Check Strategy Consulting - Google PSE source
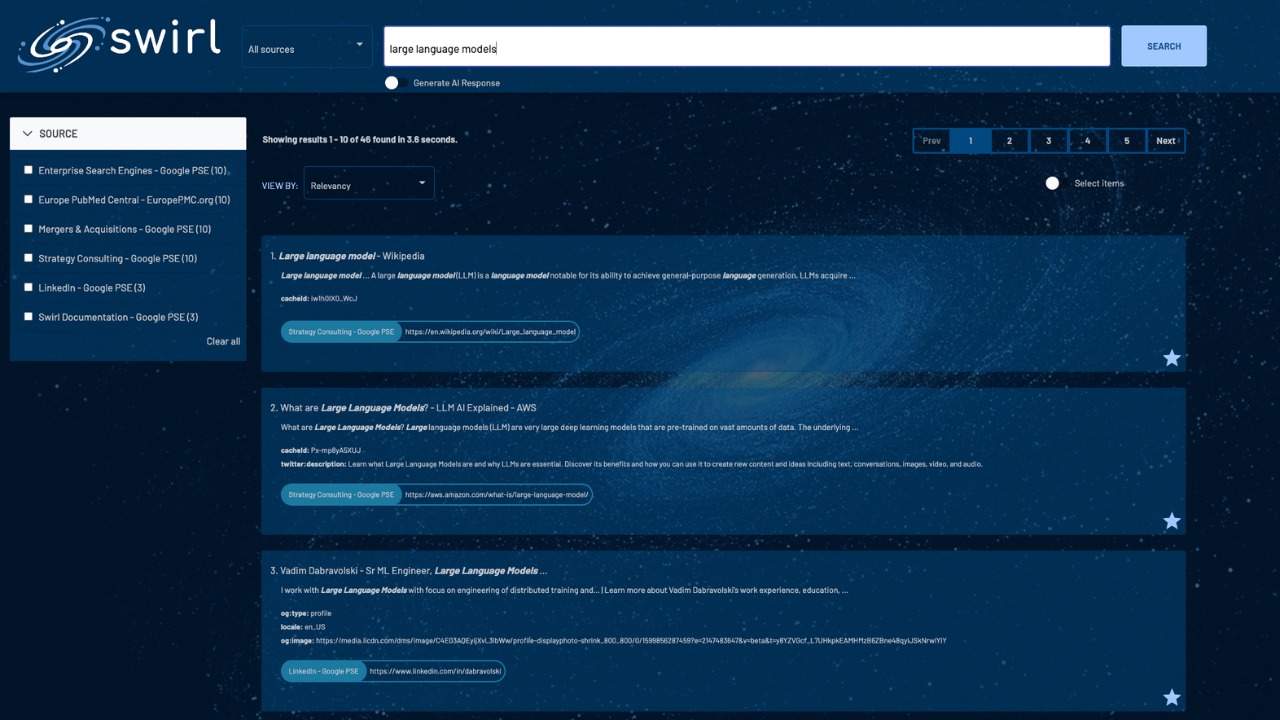Image resolution: width=1280 pixels, height=720 pixels. point(29,258)
